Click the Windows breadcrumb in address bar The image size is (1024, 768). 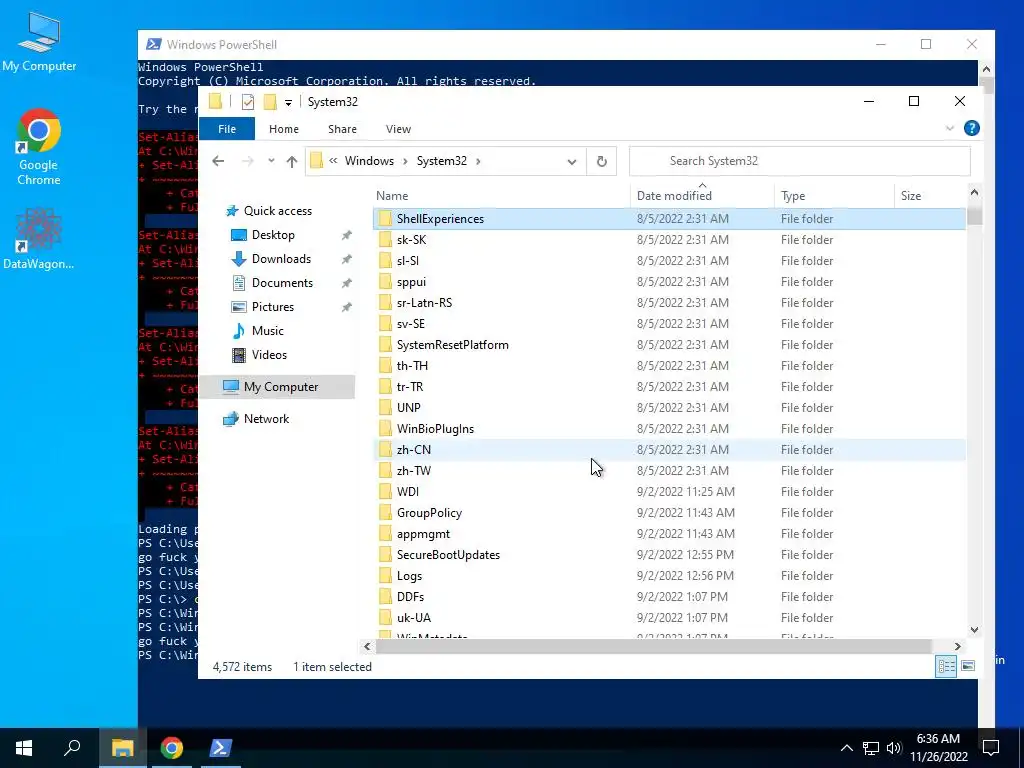(369, 161)
